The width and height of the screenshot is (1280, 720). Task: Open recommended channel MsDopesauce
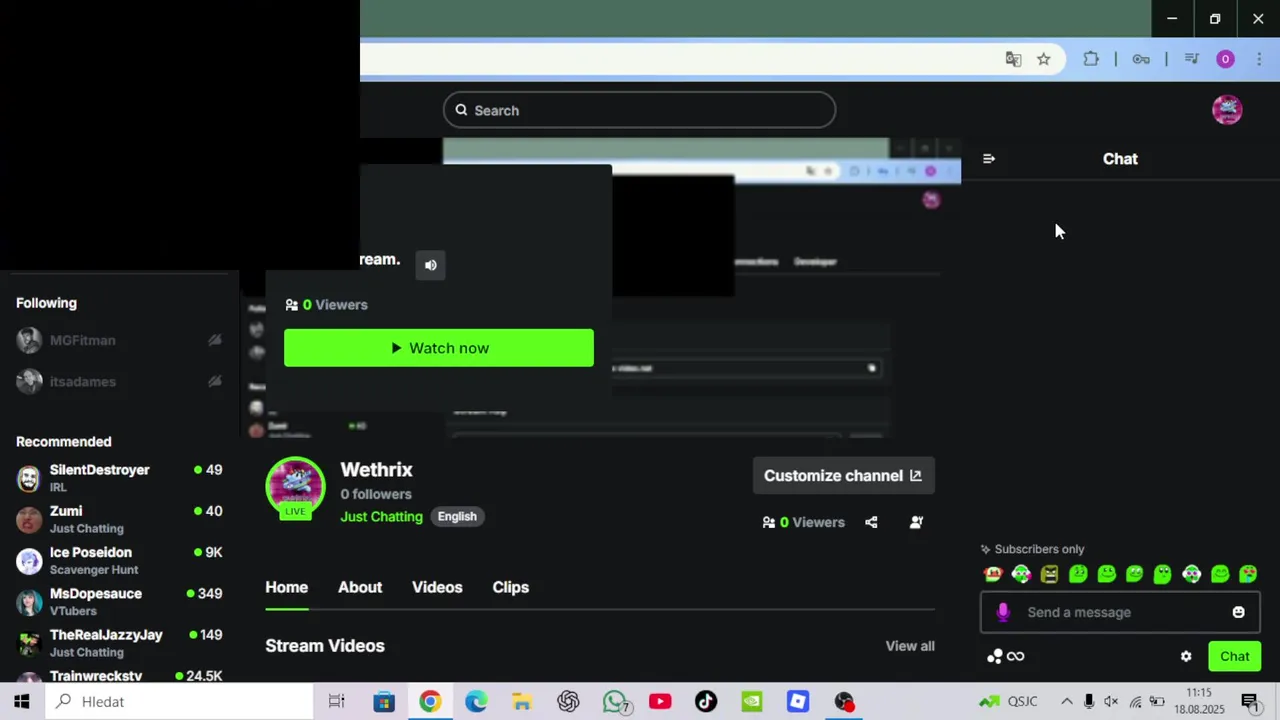tap(120, 602)
